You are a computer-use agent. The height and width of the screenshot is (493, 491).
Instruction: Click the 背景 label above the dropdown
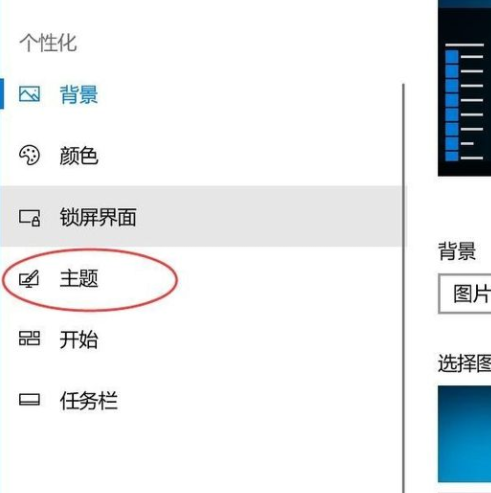point(457,251)
